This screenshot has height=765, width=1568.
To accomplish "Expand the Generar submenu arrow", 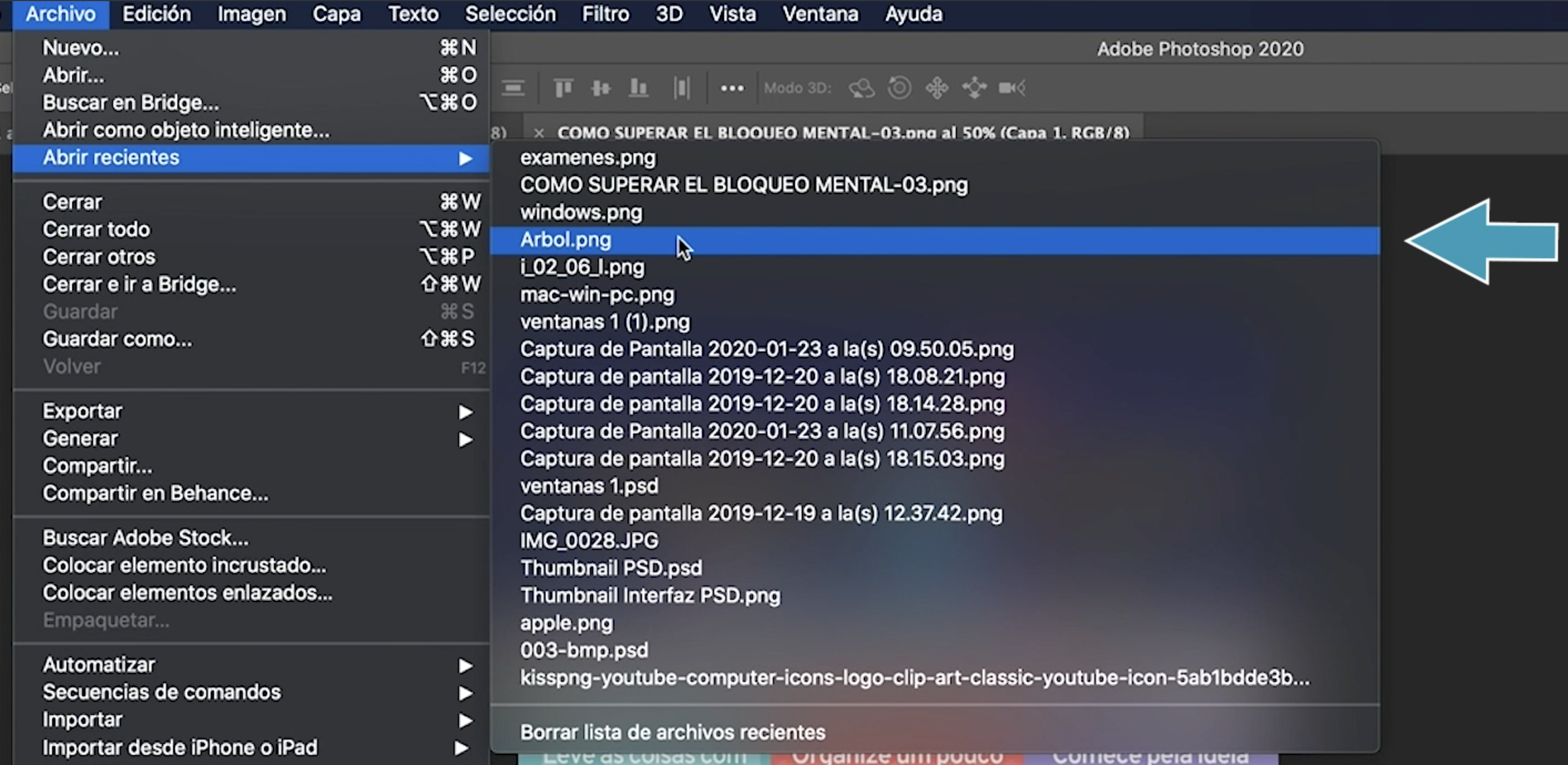I will (x=465, y=440).
